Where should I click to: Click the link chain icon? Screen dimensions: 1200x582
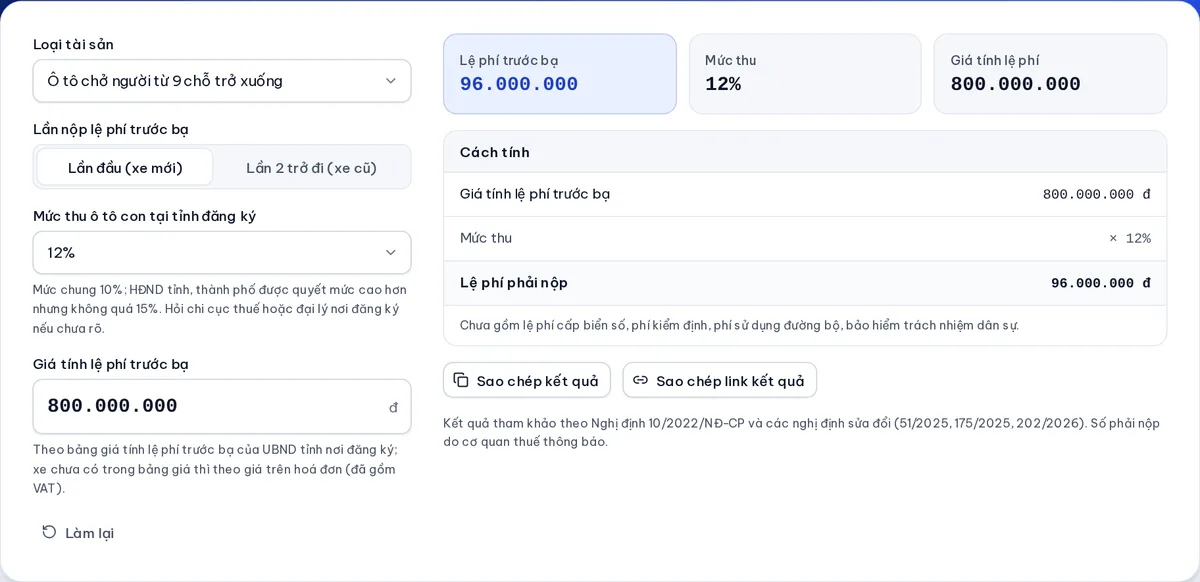[641, 380]
